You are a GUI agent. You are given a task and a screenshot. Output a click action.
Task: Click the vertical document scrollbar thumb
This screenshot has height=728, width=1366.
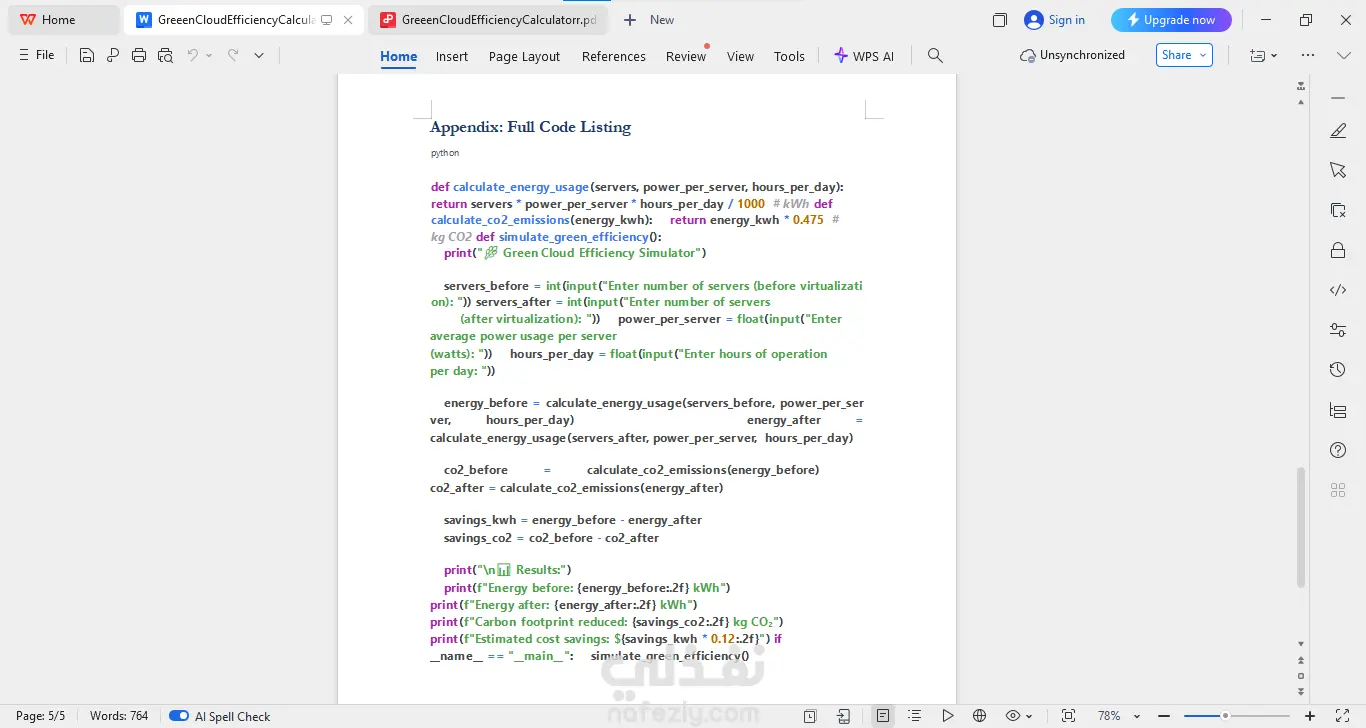(x=1301, y=527)
